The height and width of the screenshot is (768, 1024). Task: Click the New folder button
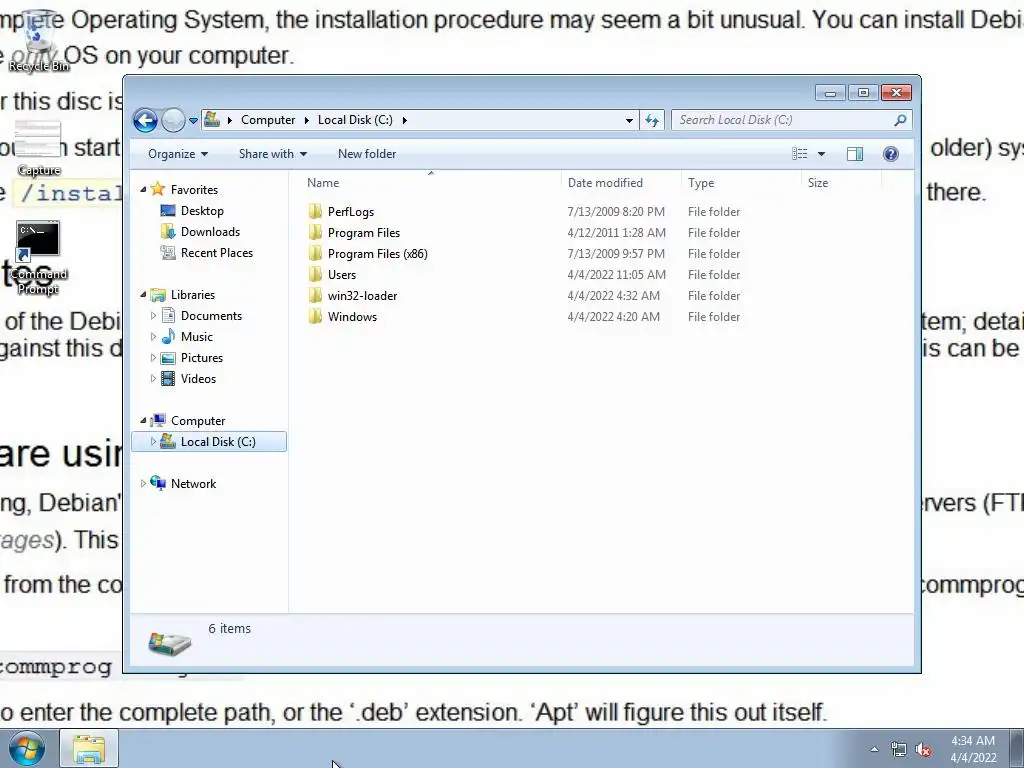(x=367, y=154)
